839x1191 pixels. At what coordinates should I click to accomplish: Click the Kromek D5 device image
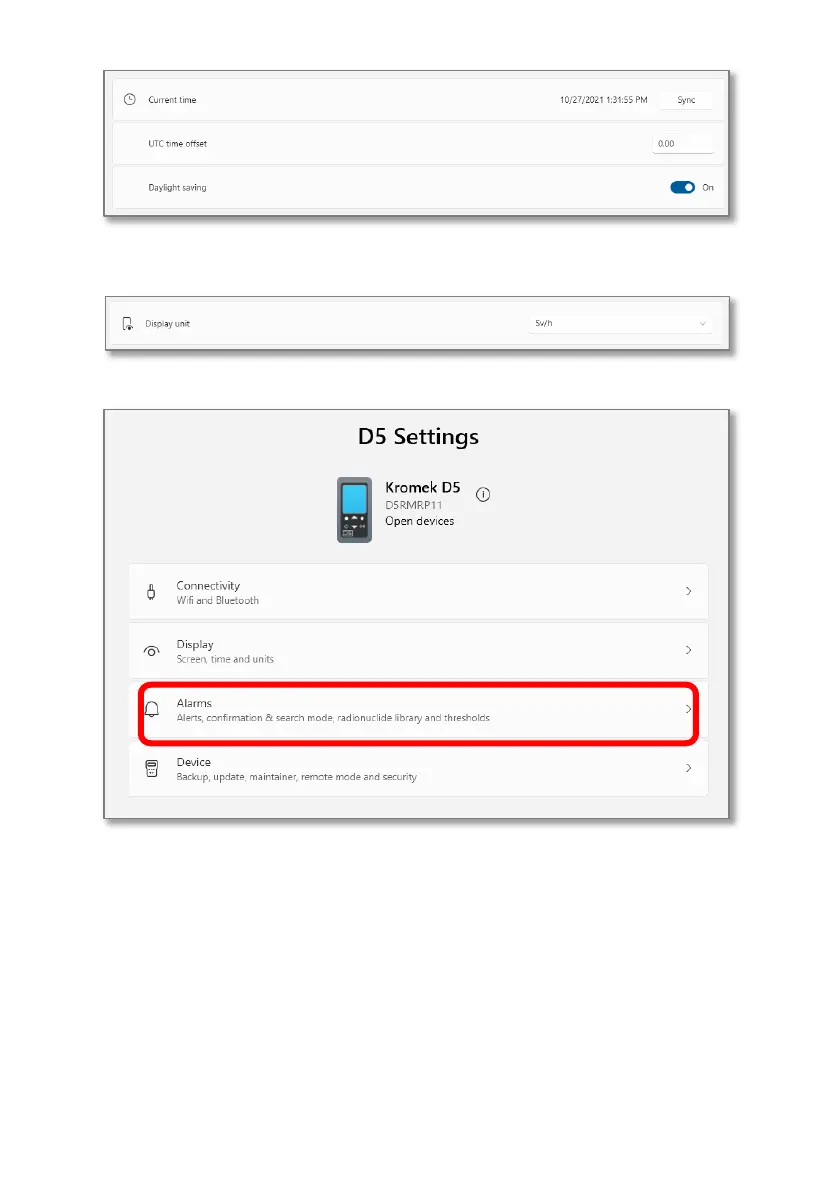point(355,510)
